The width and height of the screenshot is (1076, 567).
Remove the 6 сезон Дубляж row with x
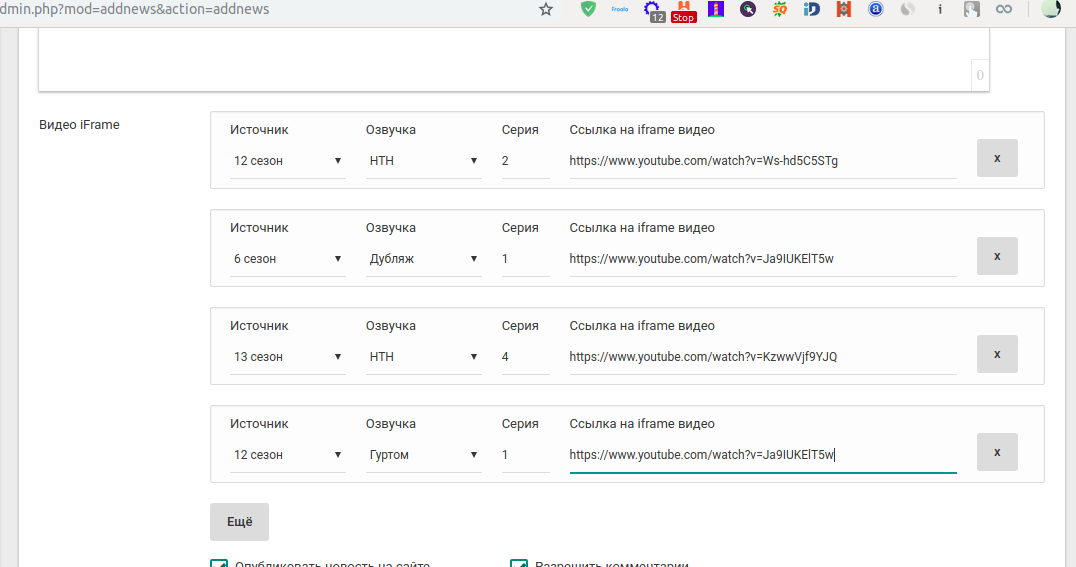997,256
